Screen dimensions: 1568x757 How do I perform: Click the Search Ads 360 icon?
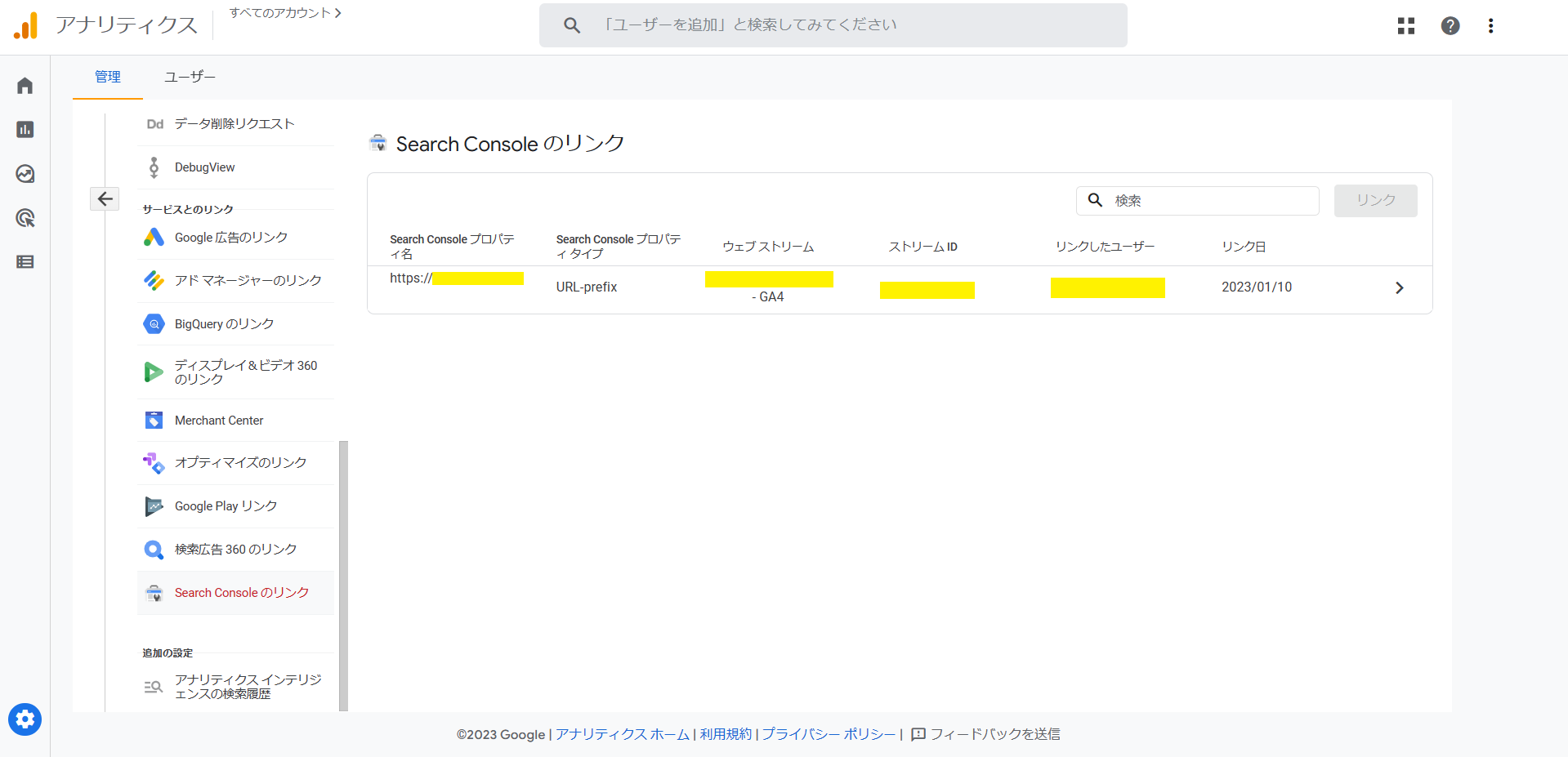click(x=154, y=550)
